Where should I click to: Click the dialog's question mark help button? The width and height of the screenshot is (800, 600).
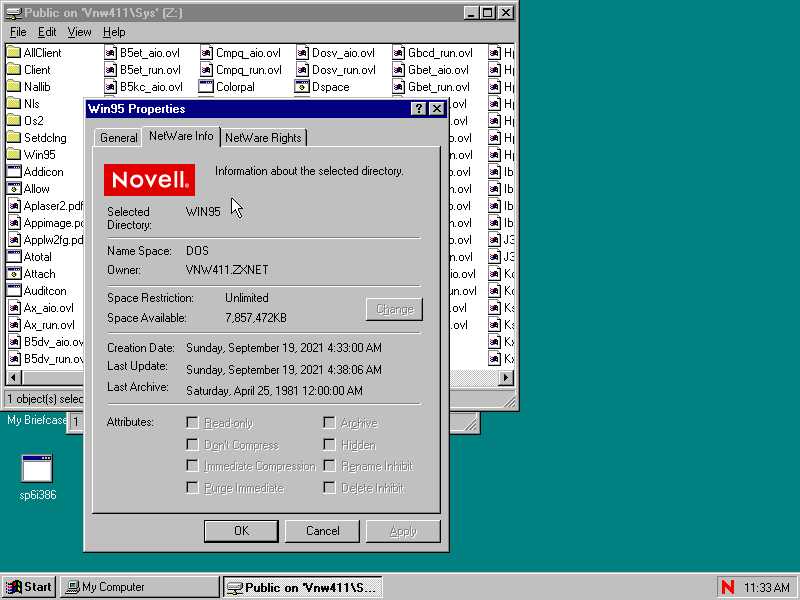pos(418,109)
